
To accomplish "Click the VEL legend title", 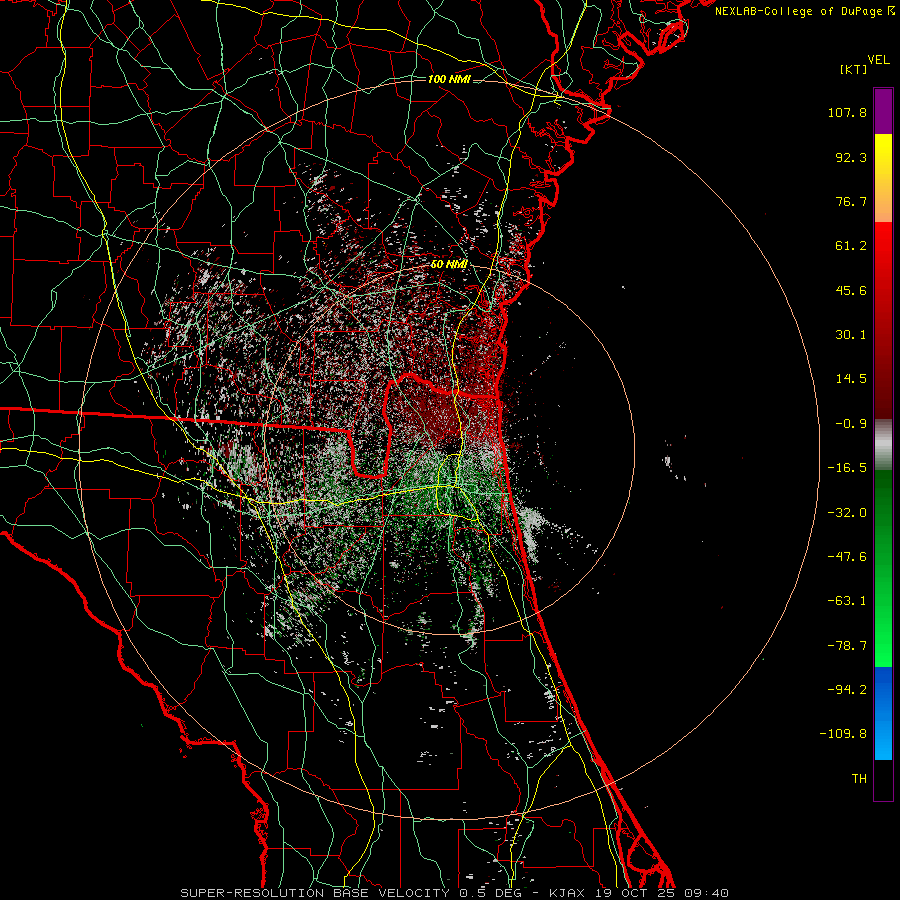I will (878, 60).
